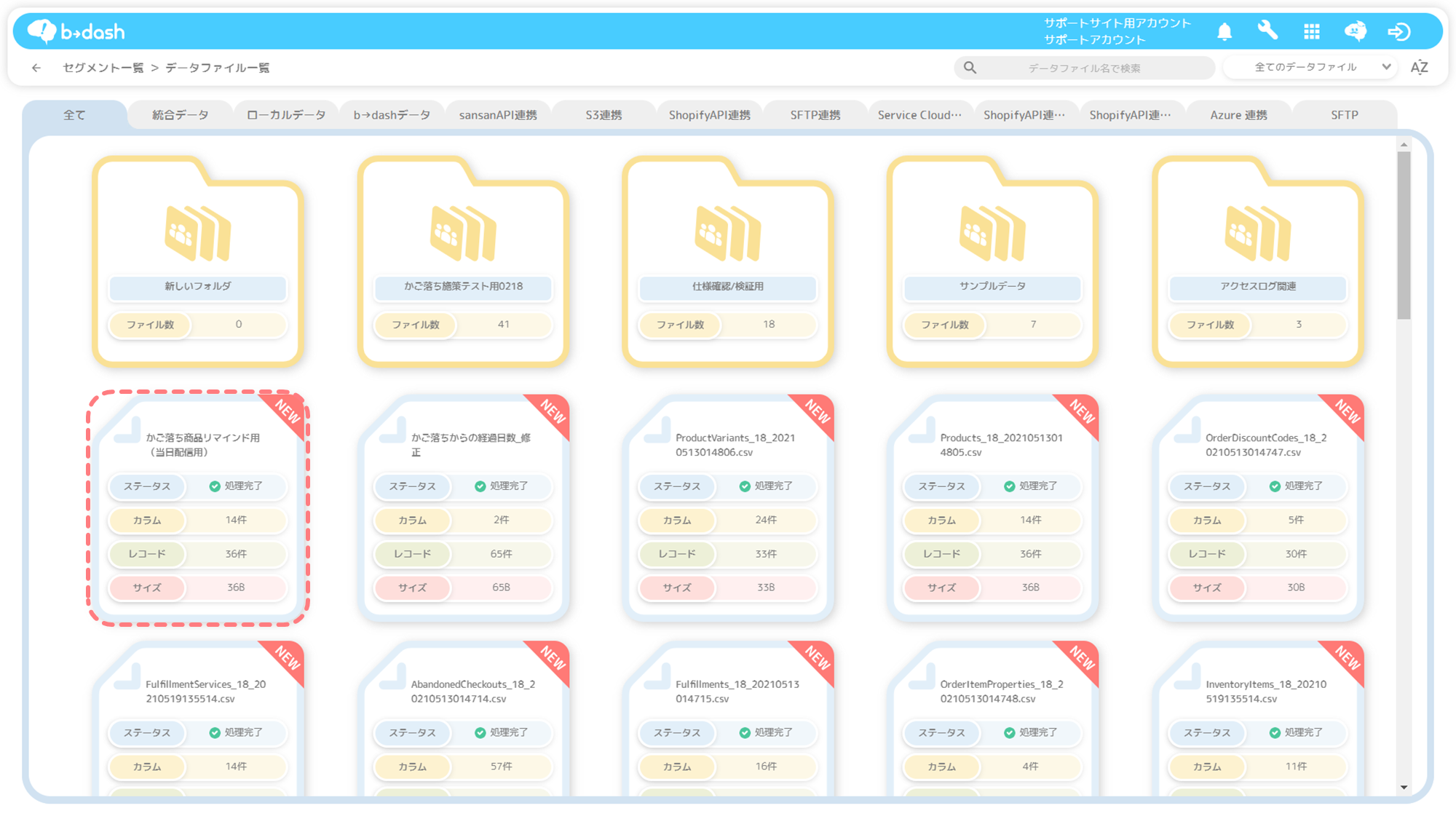
Task: Click 処理完了 status on InventoryItems card
Action: [x=1295, y=732]
